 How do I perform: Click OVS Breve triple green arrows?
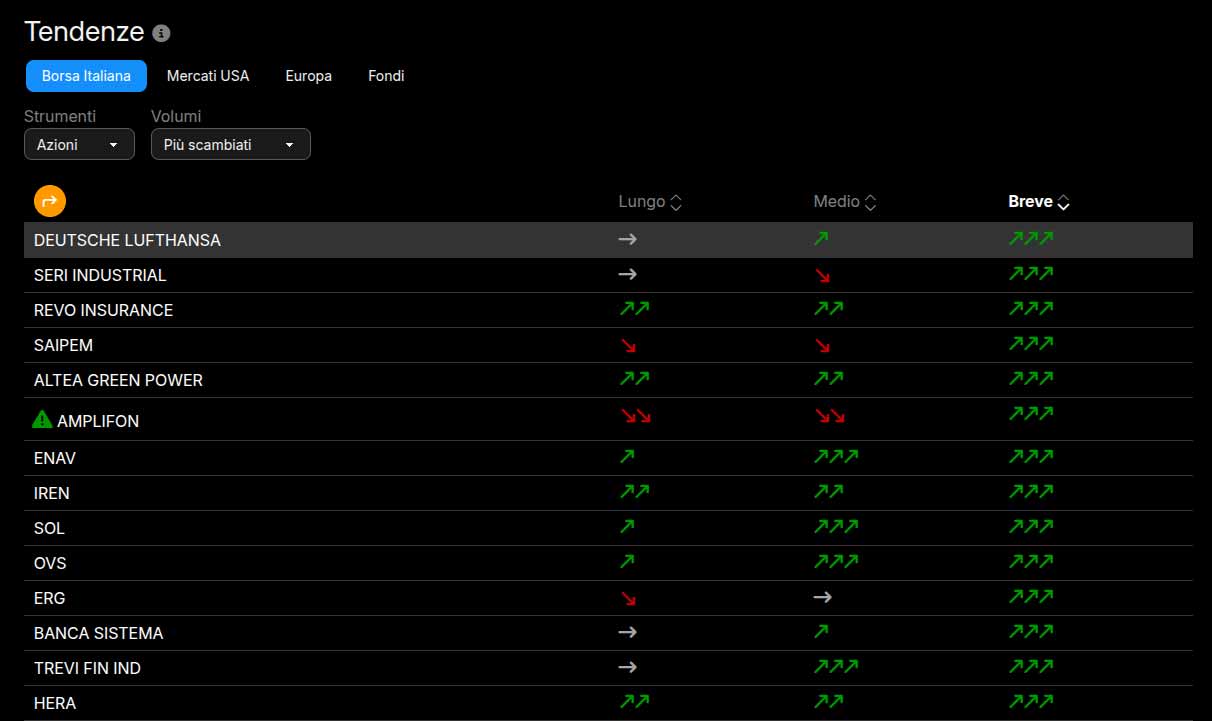point(1031,561)
